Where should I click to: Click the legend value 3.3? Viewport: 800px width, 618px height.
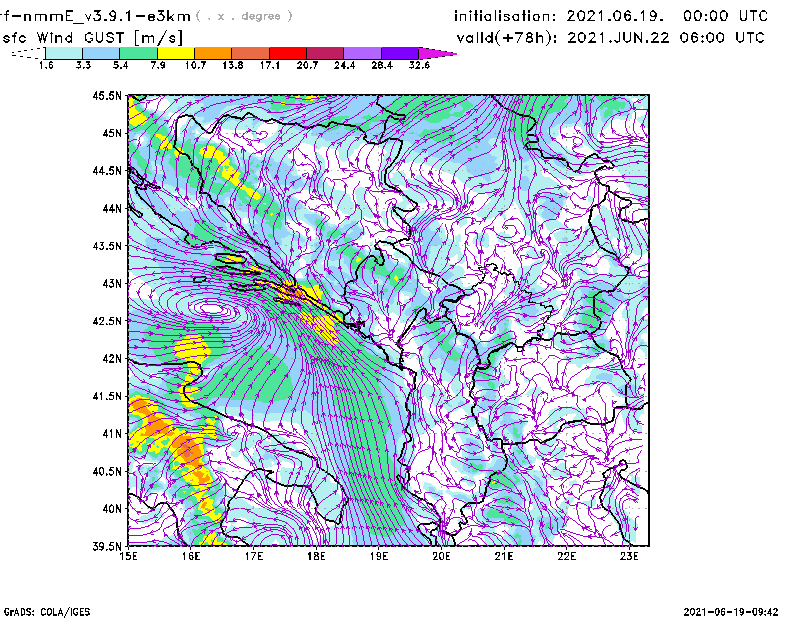tap(83, 65)
